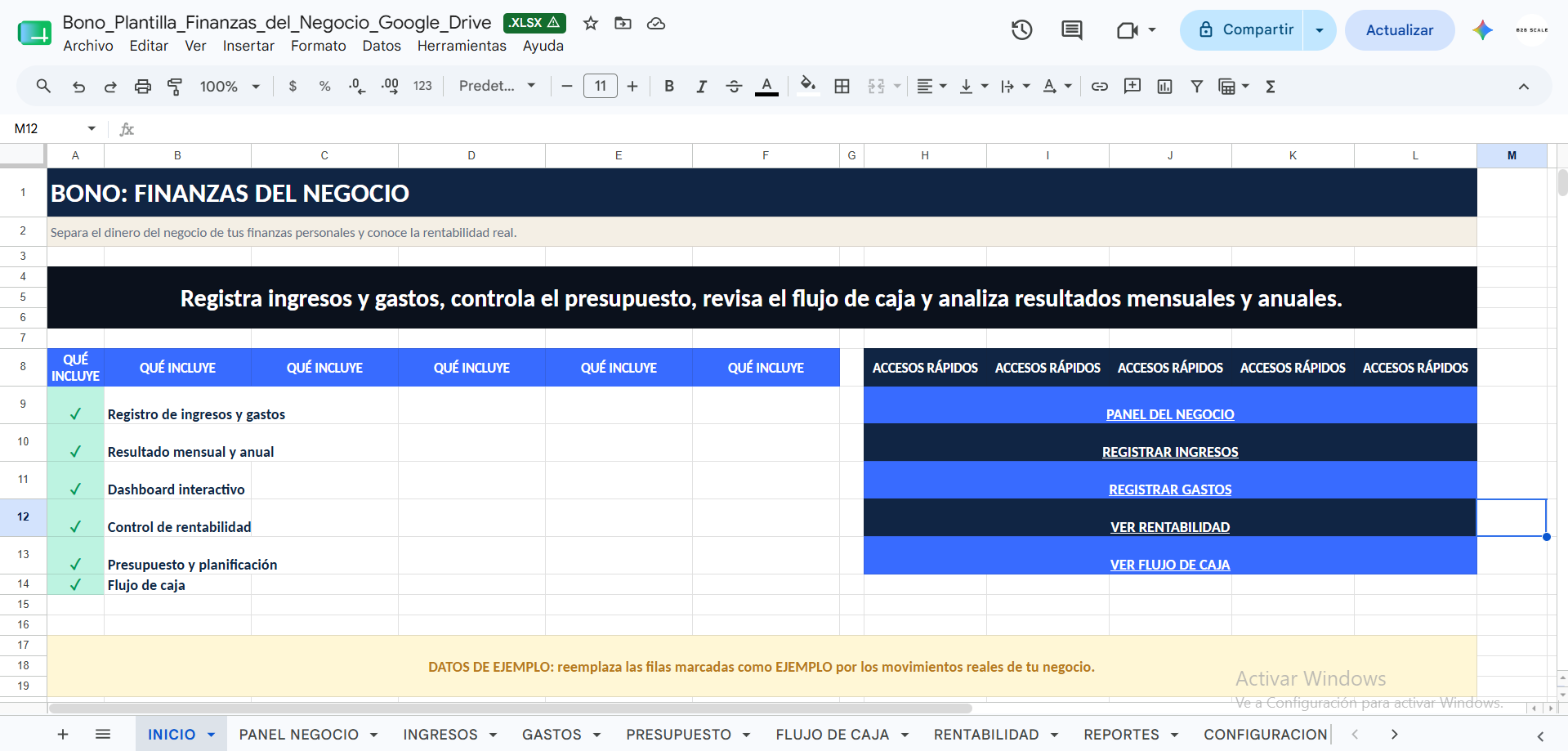Follow the VER RENTABILIDAD link
Viewport: 1568px width, 751px height.
pyautogui.click(x=1170, y=527)
